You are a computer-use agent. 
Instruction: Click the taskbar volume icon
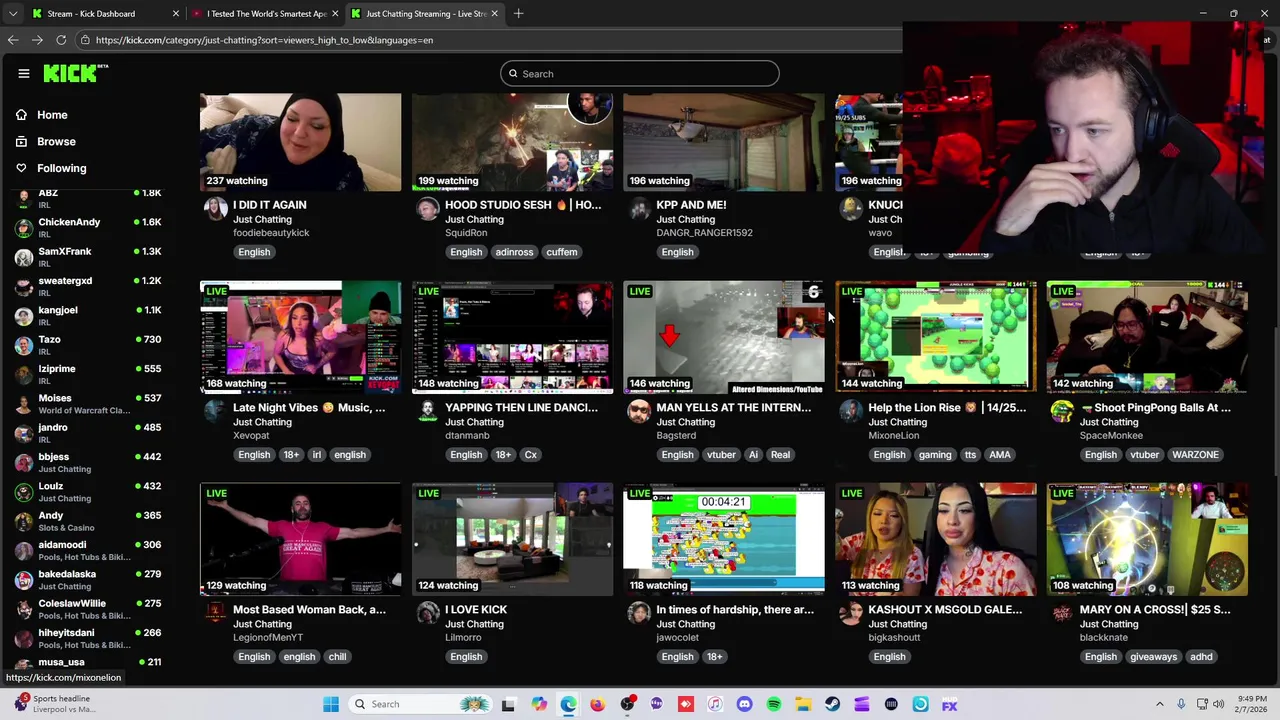coord(1218,704)
